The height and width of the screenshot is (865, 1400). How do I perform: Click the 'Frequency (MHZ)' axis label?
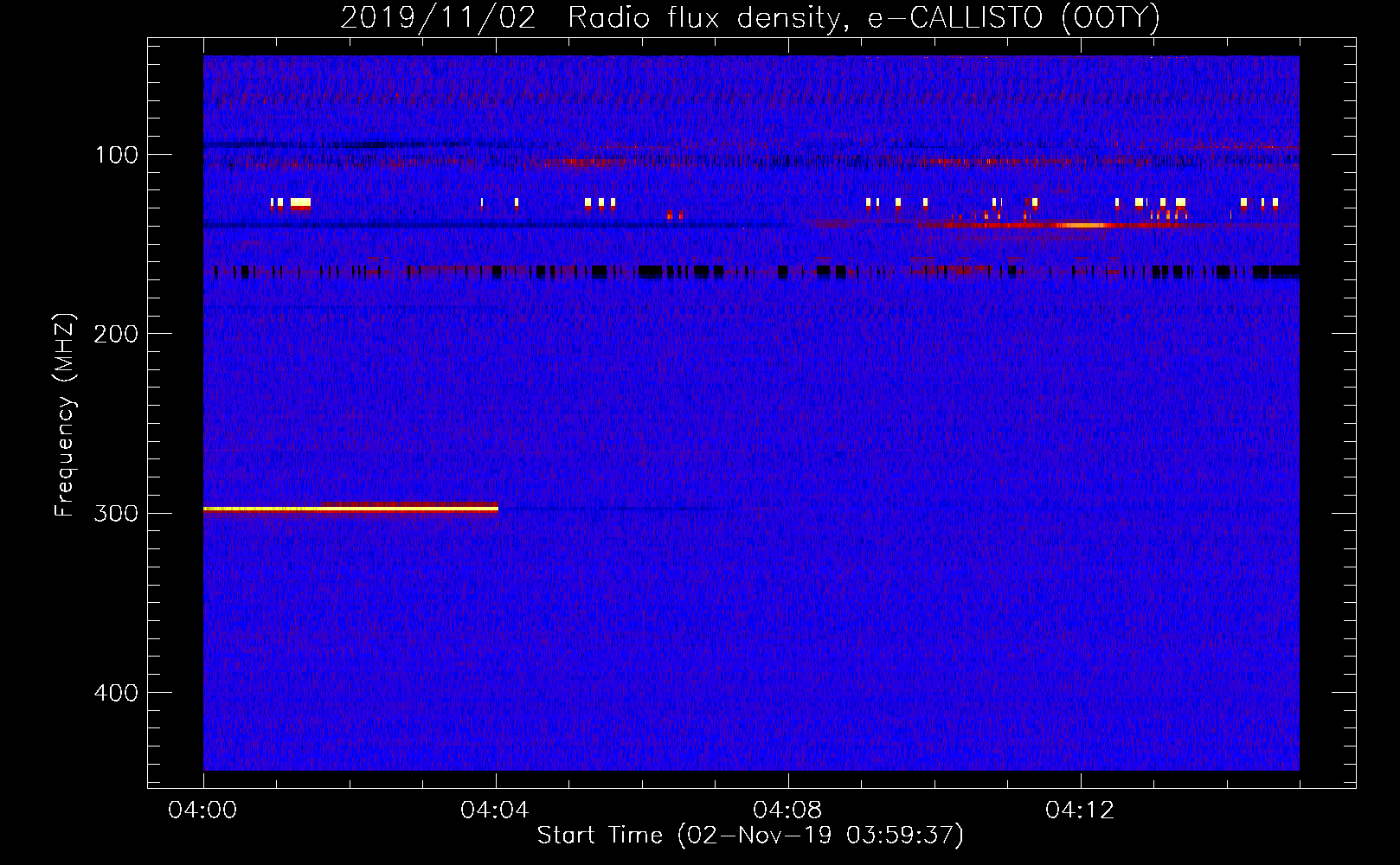pos(65,414)
